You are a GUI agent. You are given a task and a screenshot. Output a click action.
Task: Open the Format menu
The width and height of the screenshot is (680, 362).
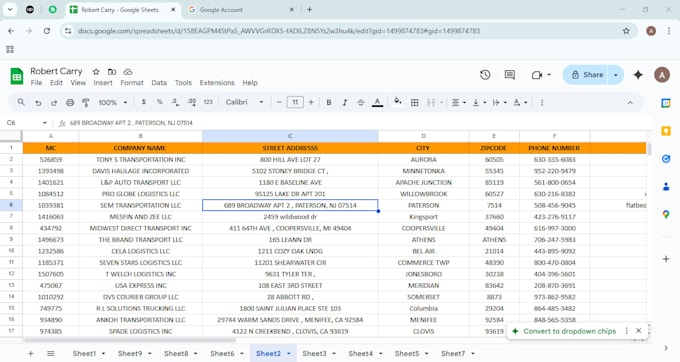coord(132,83)
